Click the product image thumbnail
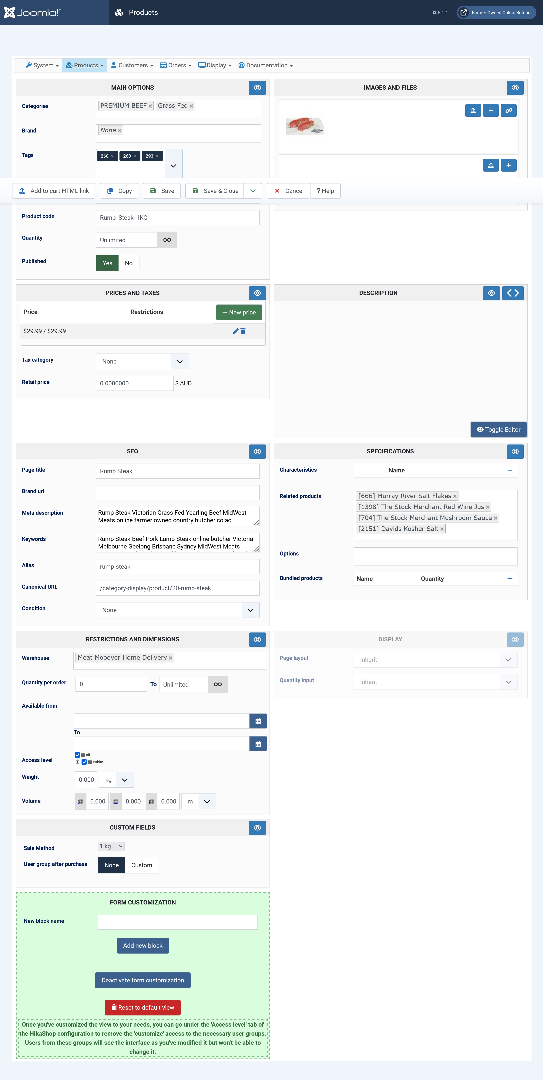The width and height of the screenshot is (543, 1080). click(305, 125)
